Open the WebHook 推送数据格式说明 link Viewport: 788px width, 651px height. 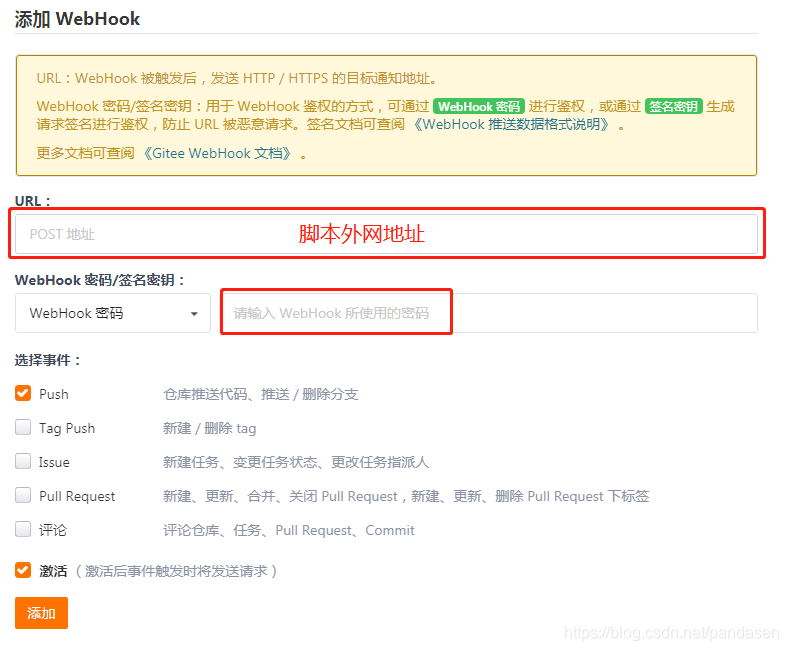coord(512,124)
